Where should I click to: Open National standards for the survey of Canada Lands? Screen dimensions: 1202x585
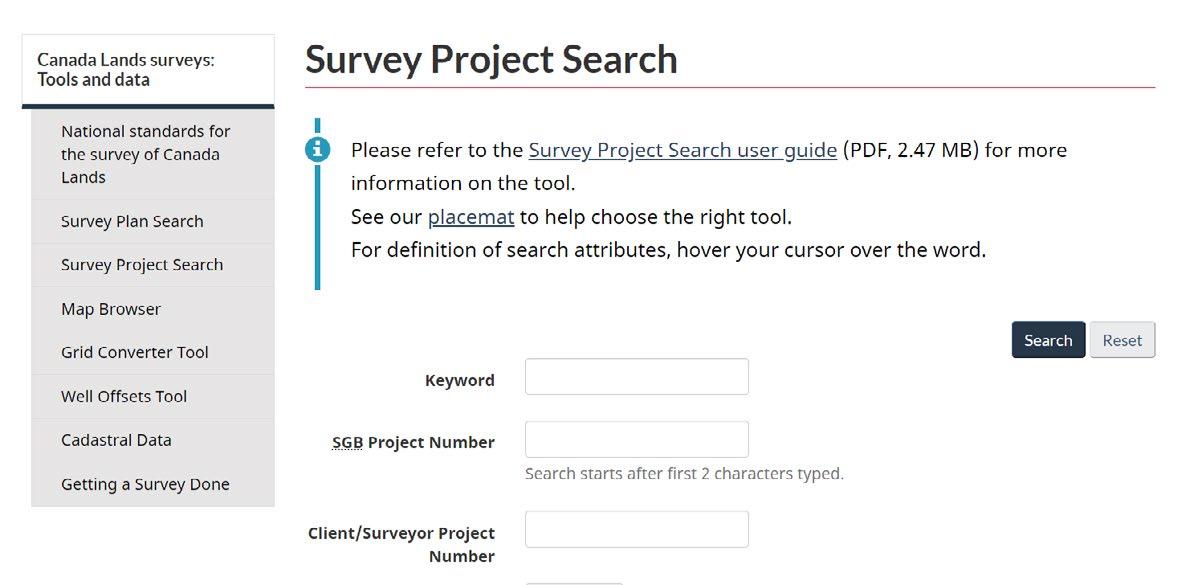(146, 154)
